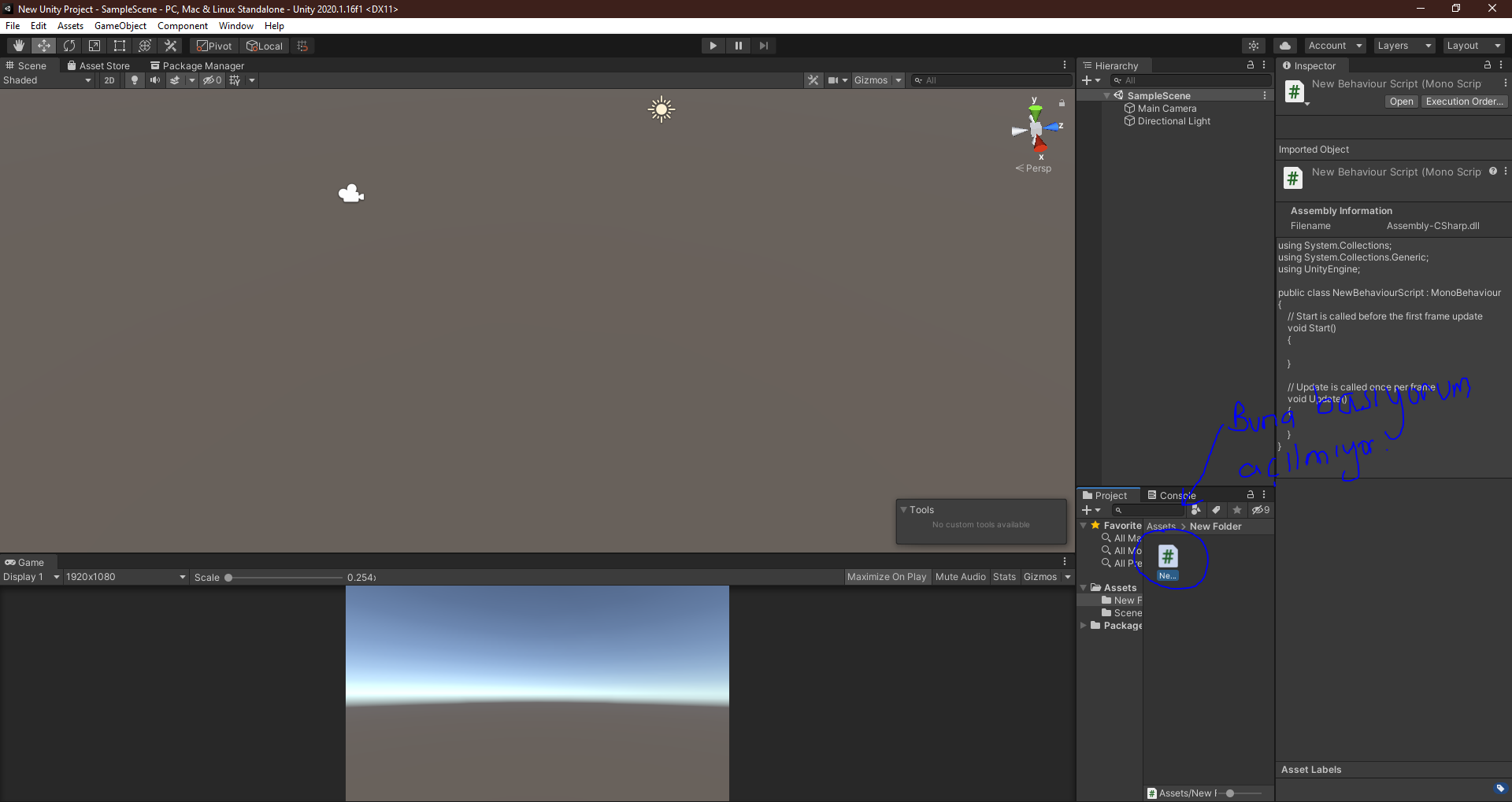Select the Scale tool

pyautogui.click(x=94, y=46)
